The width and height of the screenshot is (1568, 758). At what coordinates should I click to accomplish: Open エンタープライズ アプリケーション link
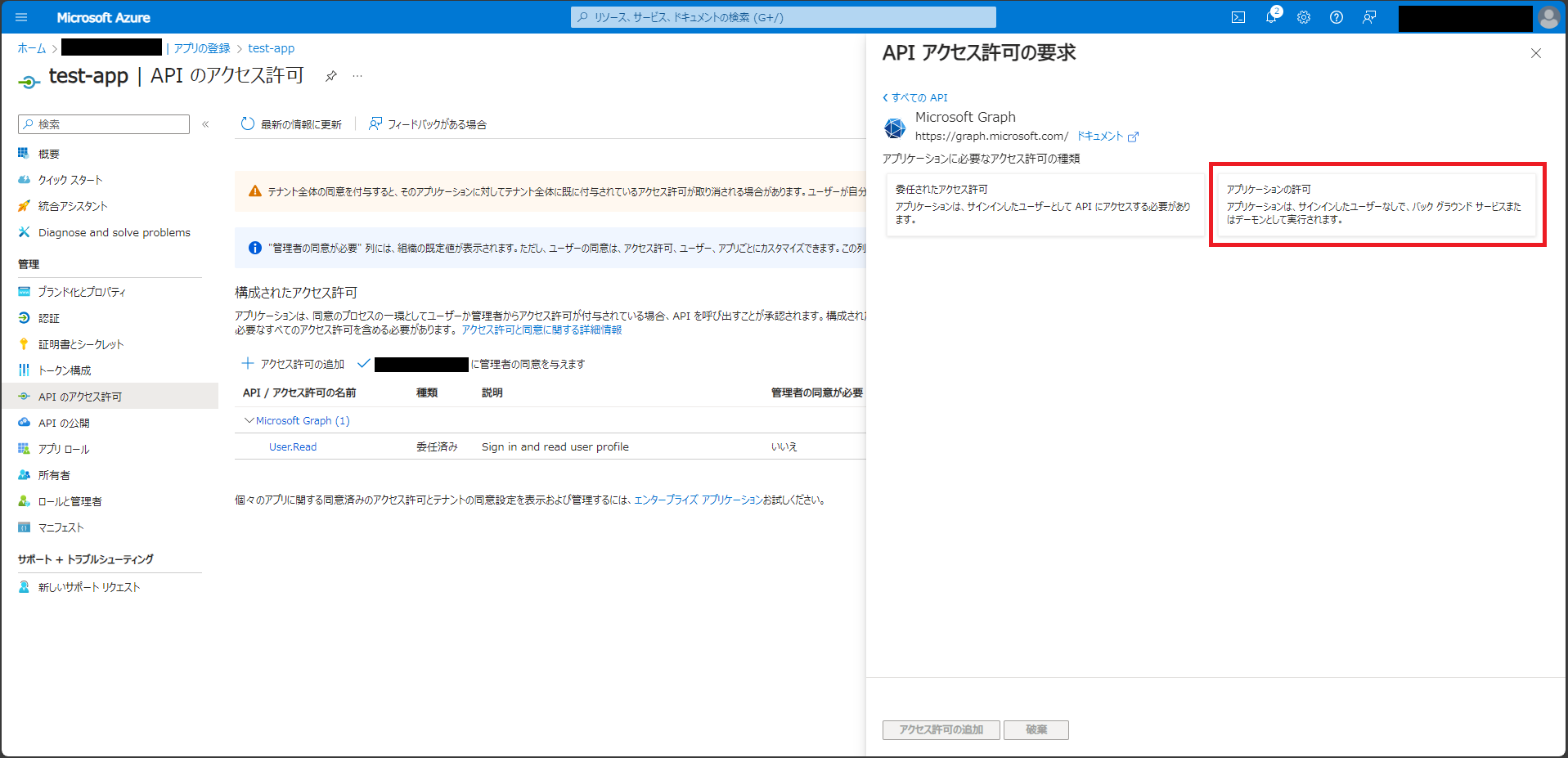coord(698,500)
